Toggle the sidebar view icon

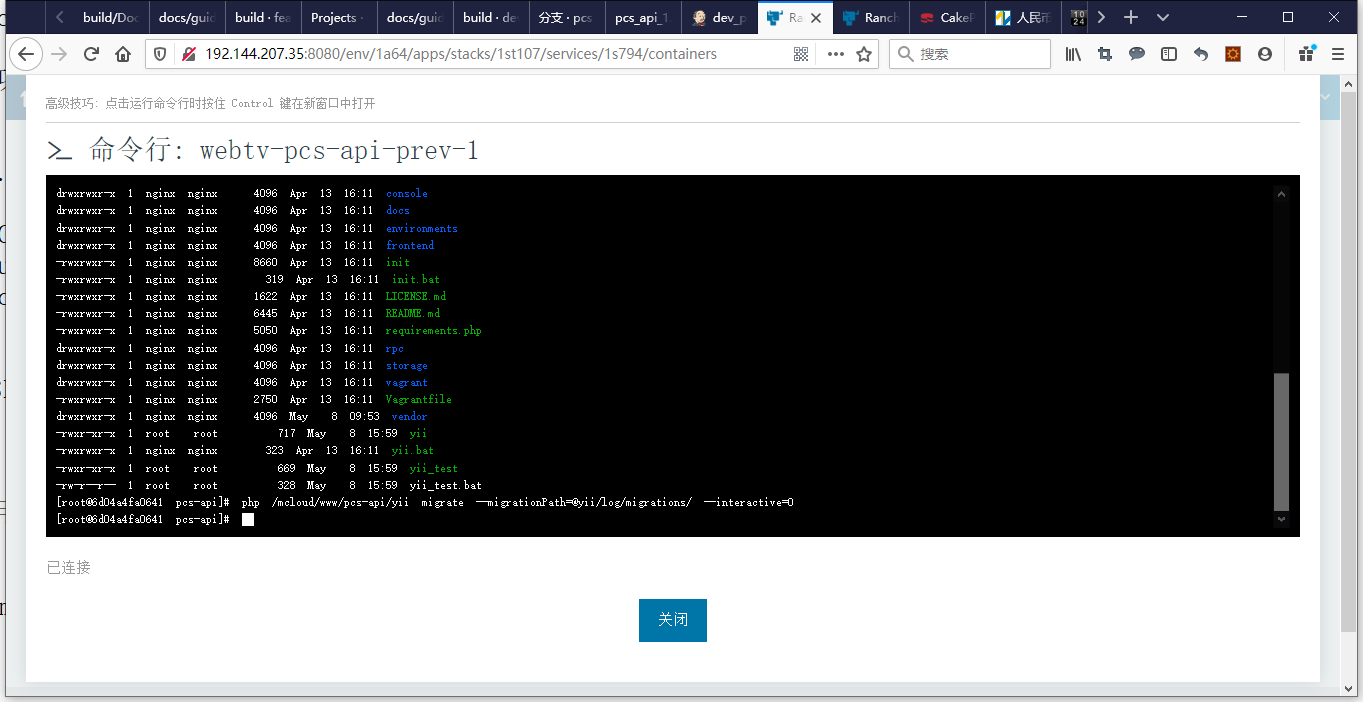point(1169,54)
